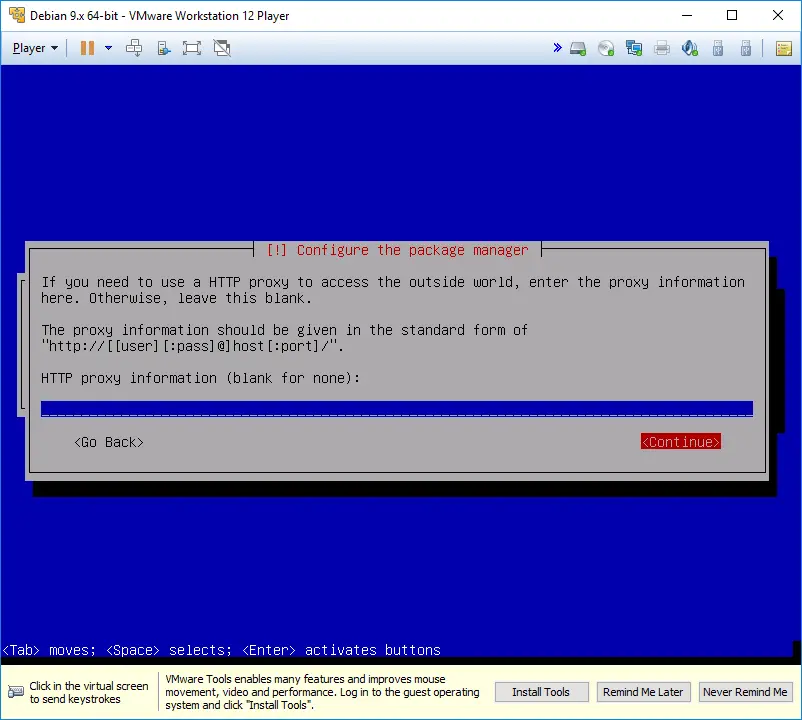Click the VMware Player title bar icon
Viewport: 802px width, 720px height.
17,15
